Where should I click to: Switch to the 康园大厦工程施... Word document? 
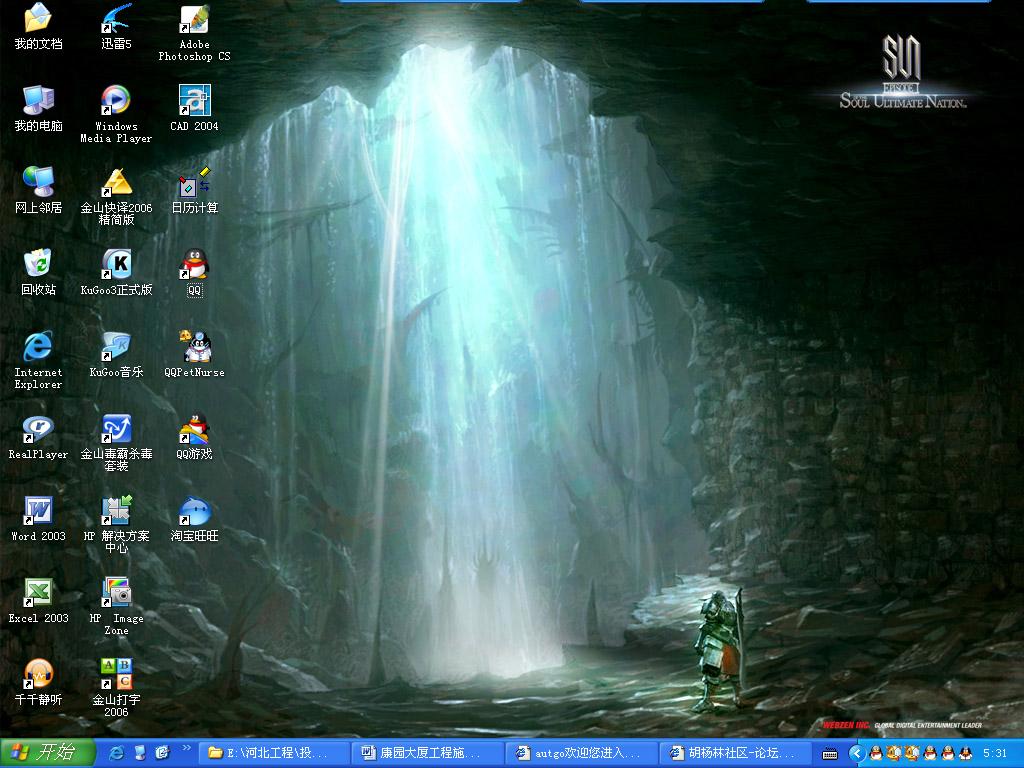click(427, 753)
